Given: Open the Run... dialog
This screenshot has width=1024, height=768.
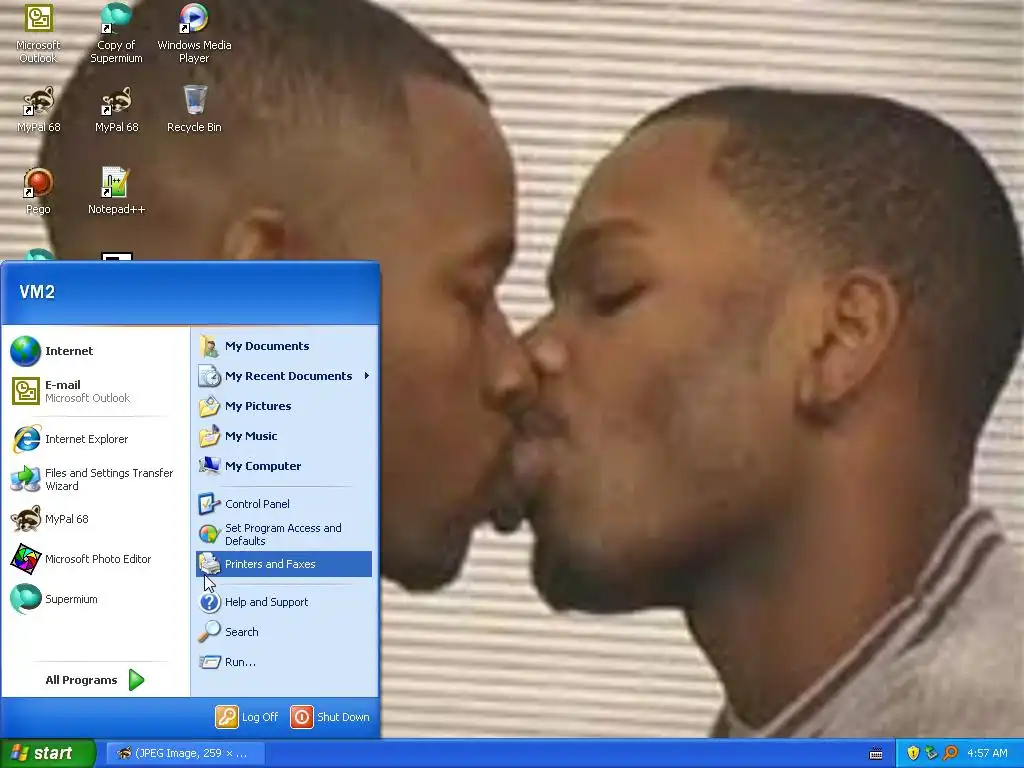Looking at the screenshot, I should pyautogui.click(x=283, y=662).
